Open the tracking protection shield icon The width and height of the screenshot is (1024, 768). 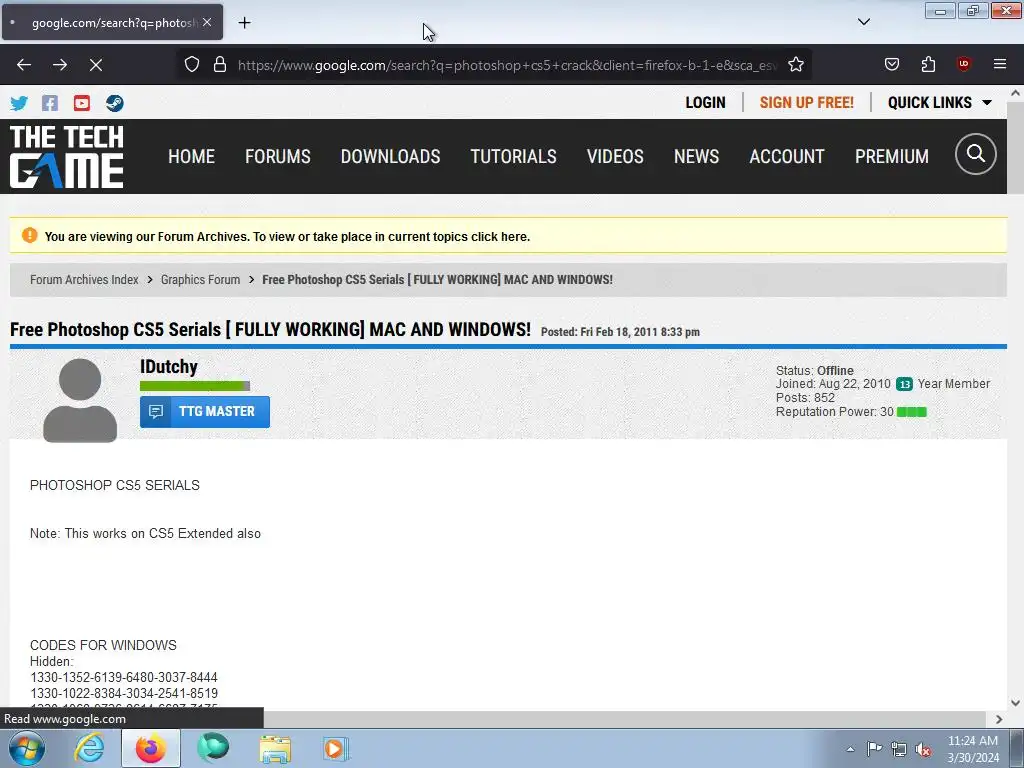[x=191, y=64]
